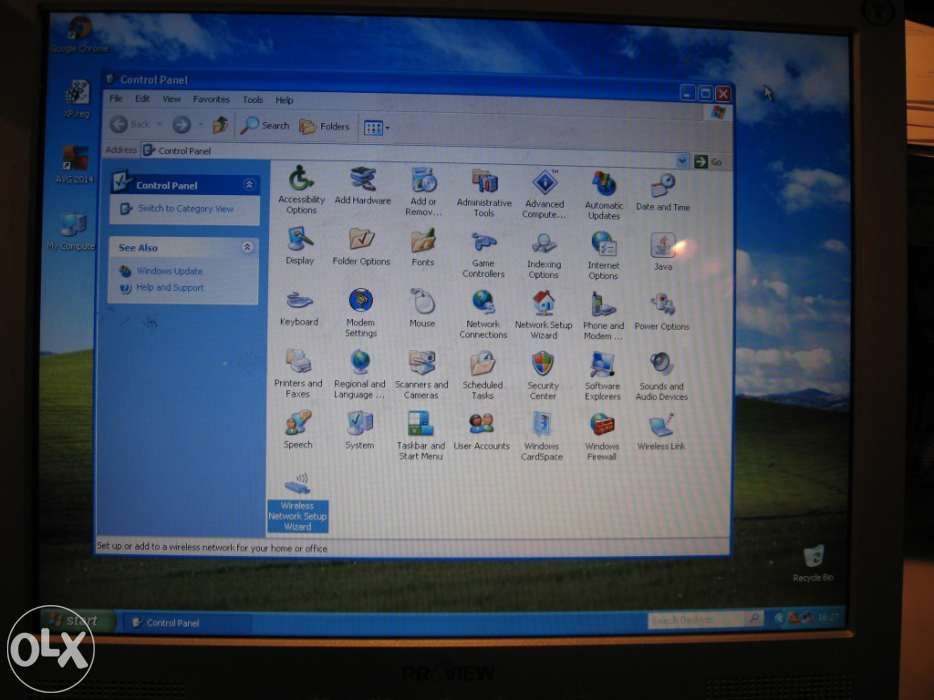
Task: Toggle the Folders pane button
Action: click(x=324, y=126)
